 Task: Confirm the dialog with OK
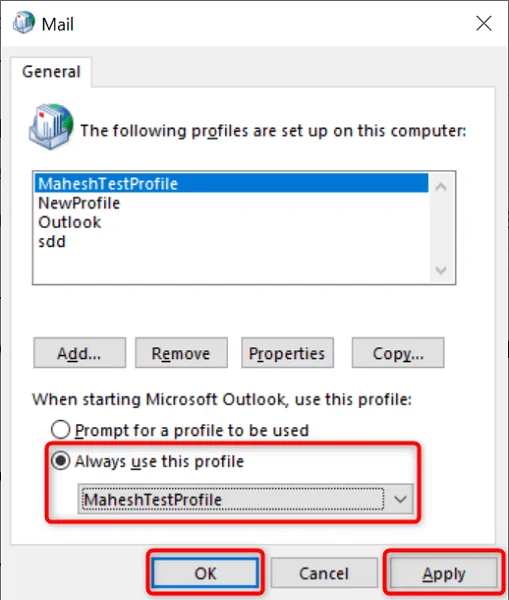pyautogui.click(x=205, y=573)
